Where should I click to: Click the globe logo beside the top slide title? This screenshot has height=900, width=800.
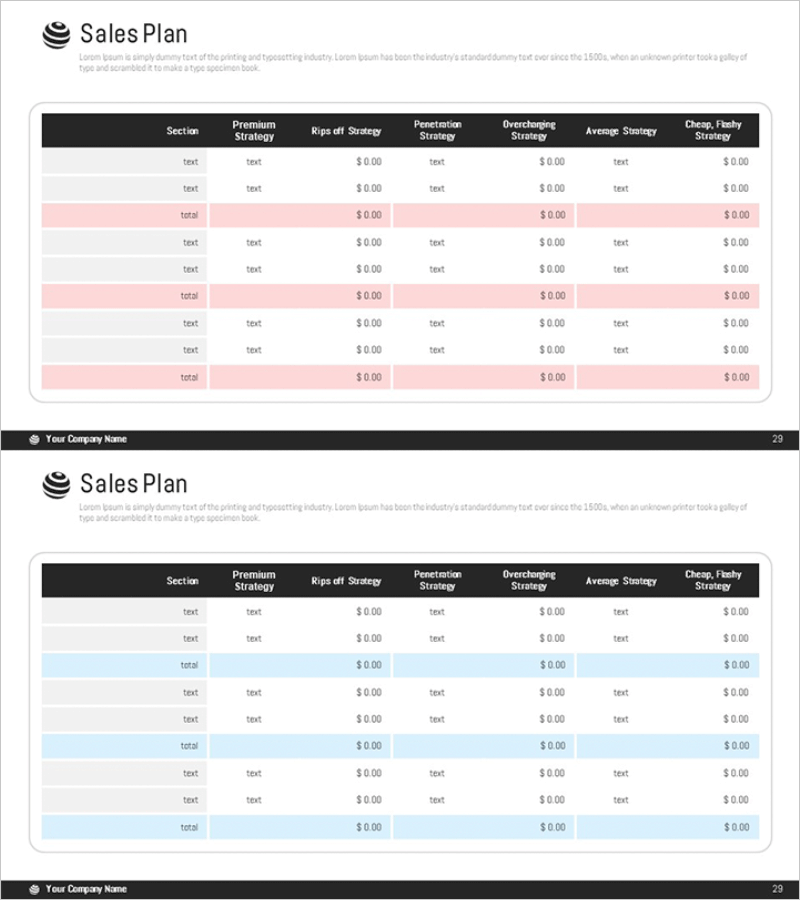point(56,35)
